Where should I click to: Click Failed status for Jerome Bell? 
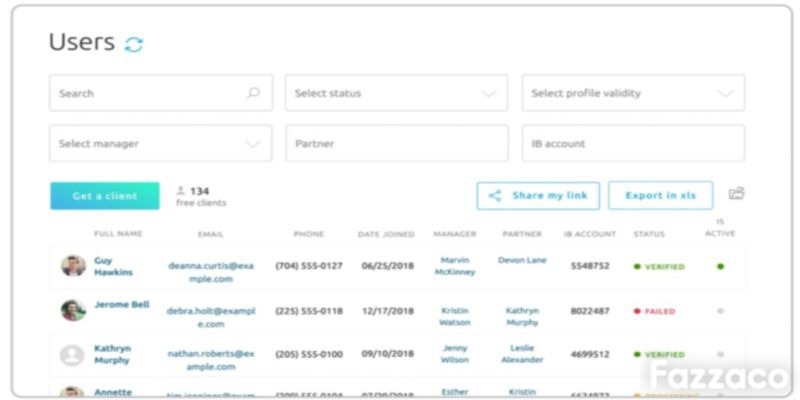tap(655, 311)
